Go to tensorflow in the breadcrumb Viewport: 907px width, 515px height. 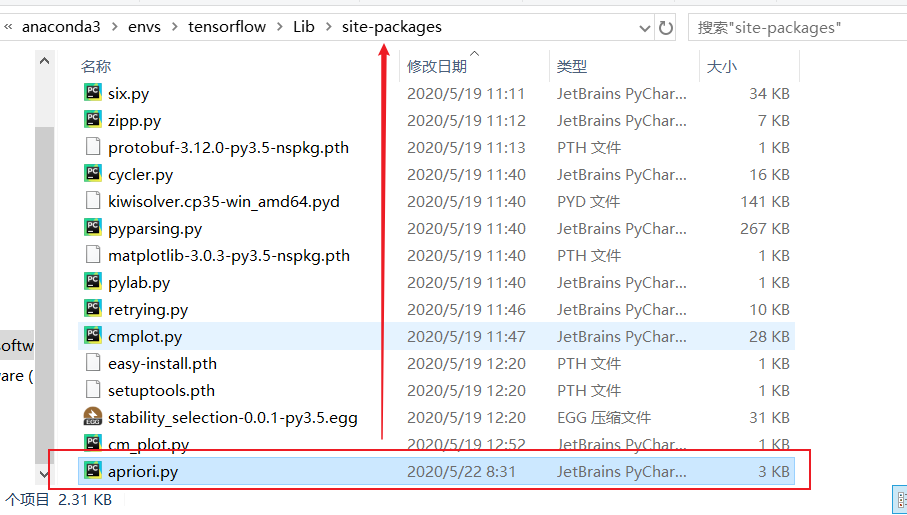click(x=227, y=27)
